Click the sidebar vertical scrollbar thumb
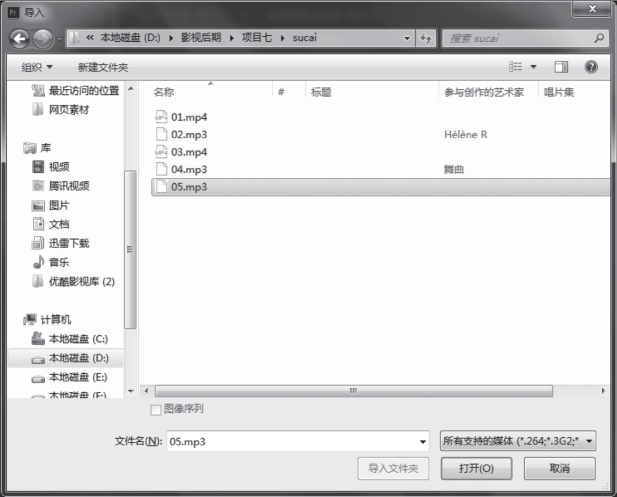The height and width of the screenshot is (497, 617). pos(130,249)
